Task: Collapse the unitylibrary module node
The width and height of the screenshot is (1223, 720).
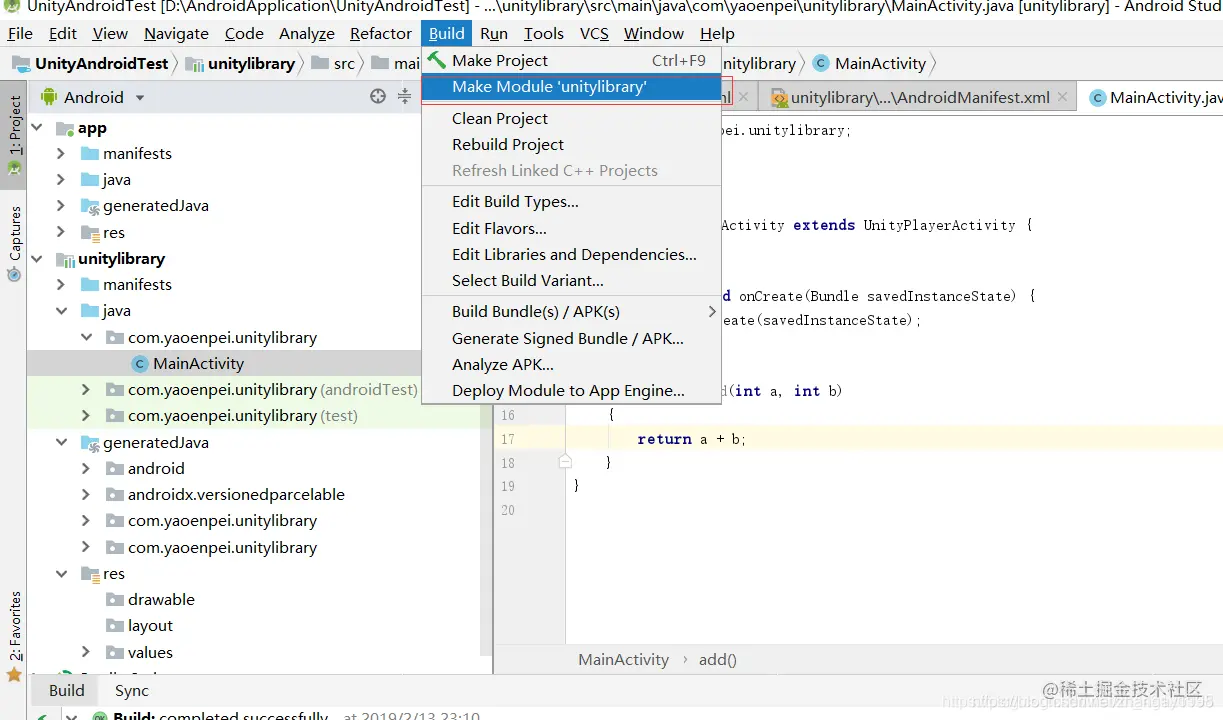Action: click(x=36, y=259)
